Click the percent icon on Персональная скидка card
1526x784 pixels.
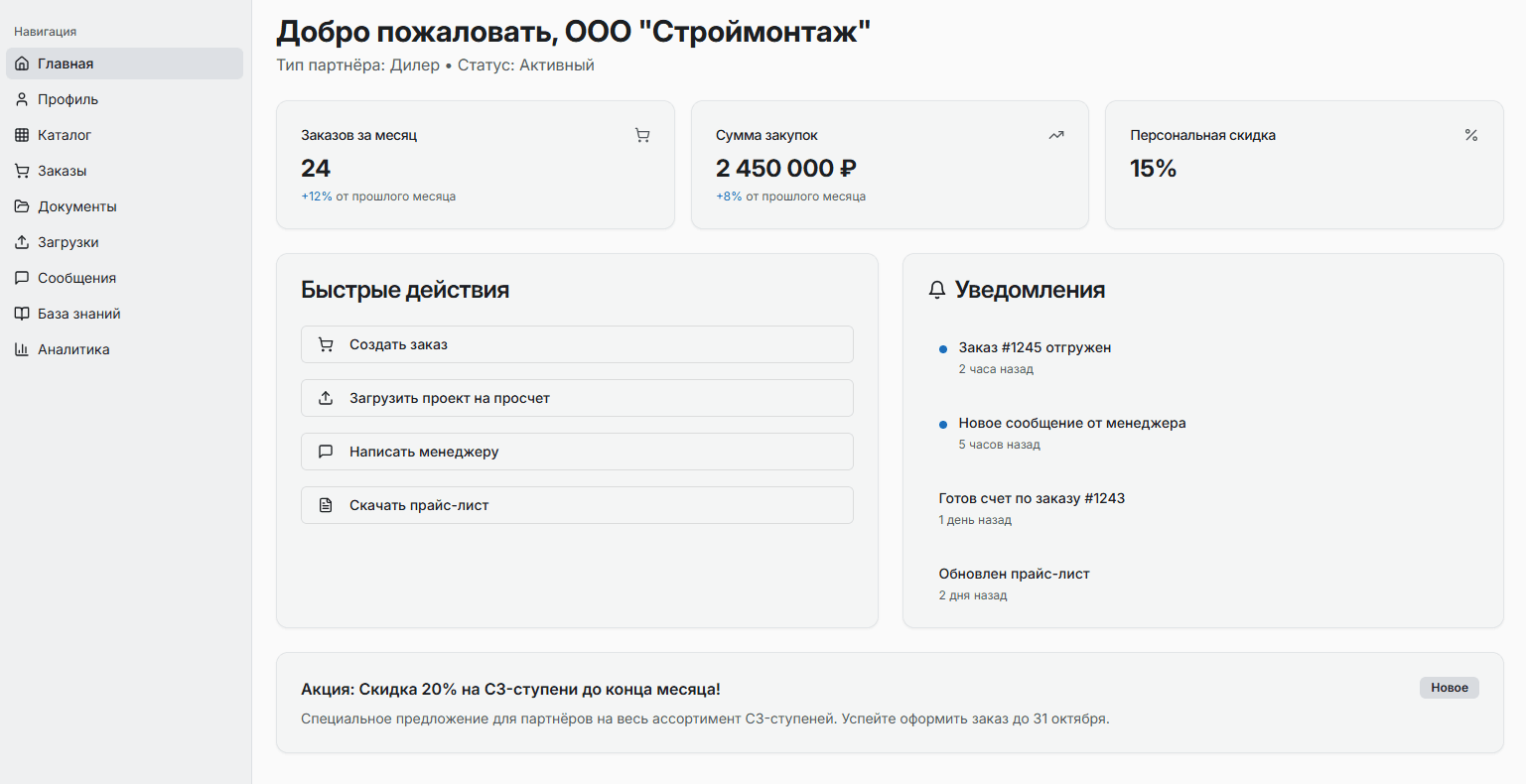tap(1470, 134)
